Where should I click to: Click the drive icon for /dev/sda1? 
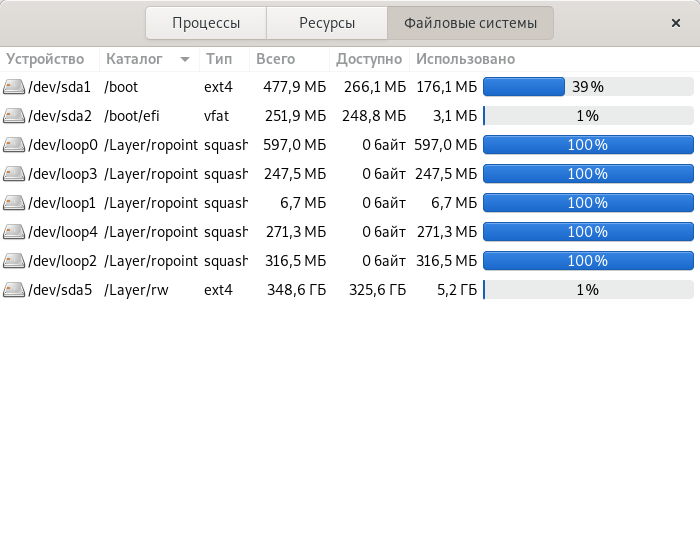[14, 87]
